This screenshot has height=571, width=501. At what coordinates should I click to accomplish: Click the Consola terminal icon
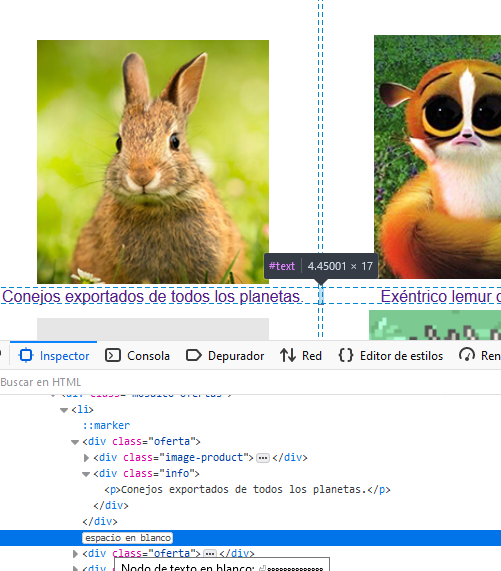coord(113,355)
